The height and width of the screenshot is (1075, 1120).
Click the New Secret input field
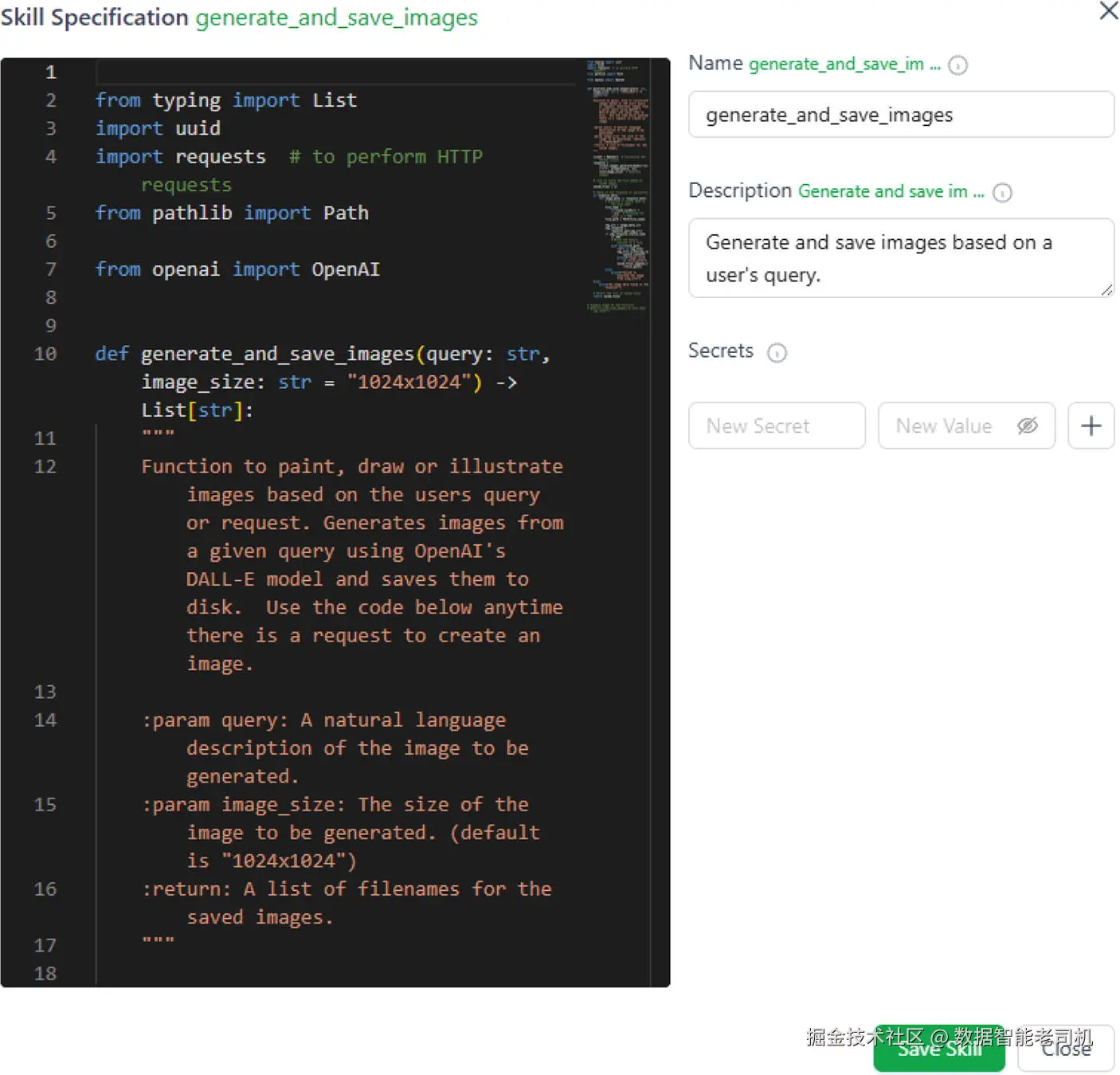click(x=777, y=426)
